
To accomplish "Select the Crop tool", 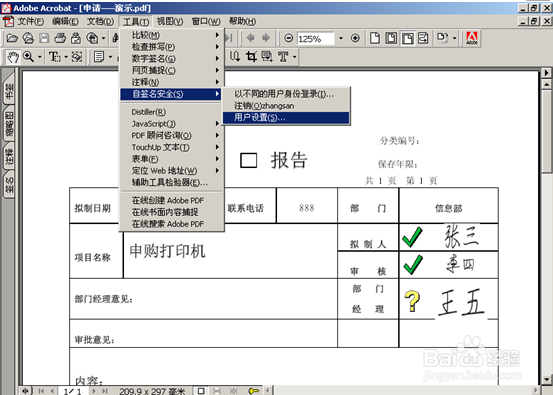I will [251, 56].
